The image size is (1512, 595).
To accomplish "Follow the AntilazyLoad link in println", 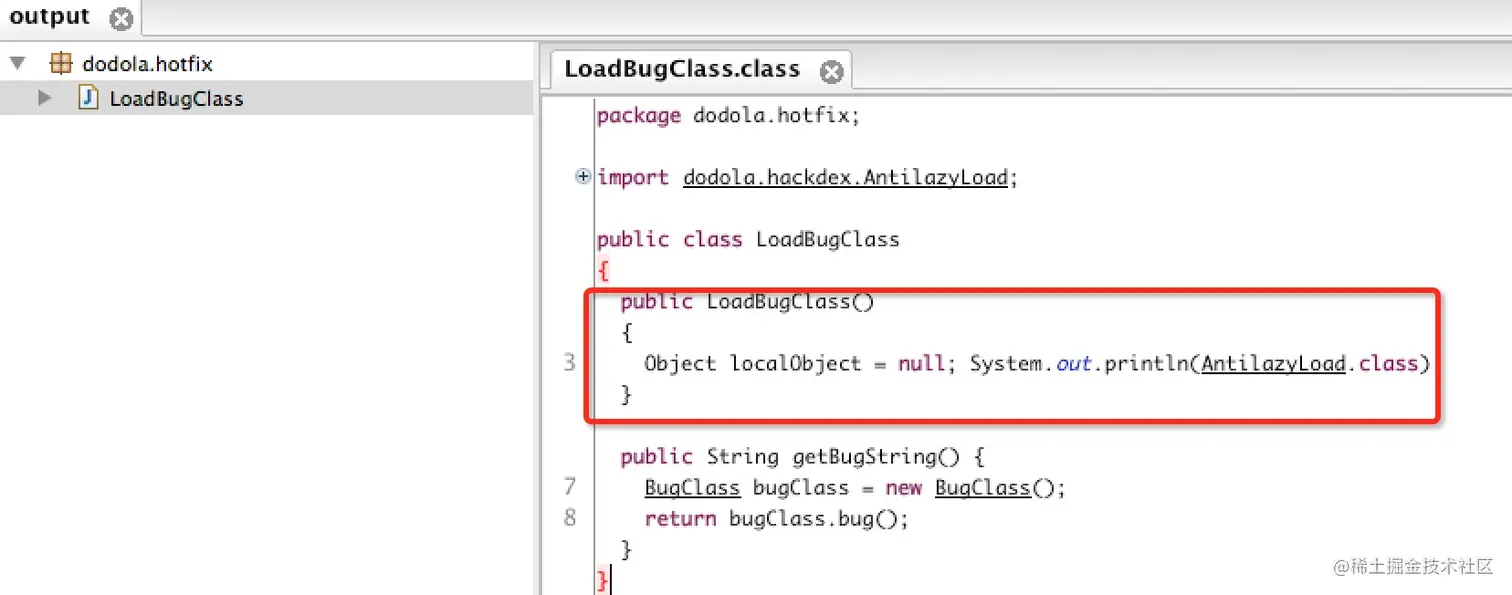I will click(1274, 363).
